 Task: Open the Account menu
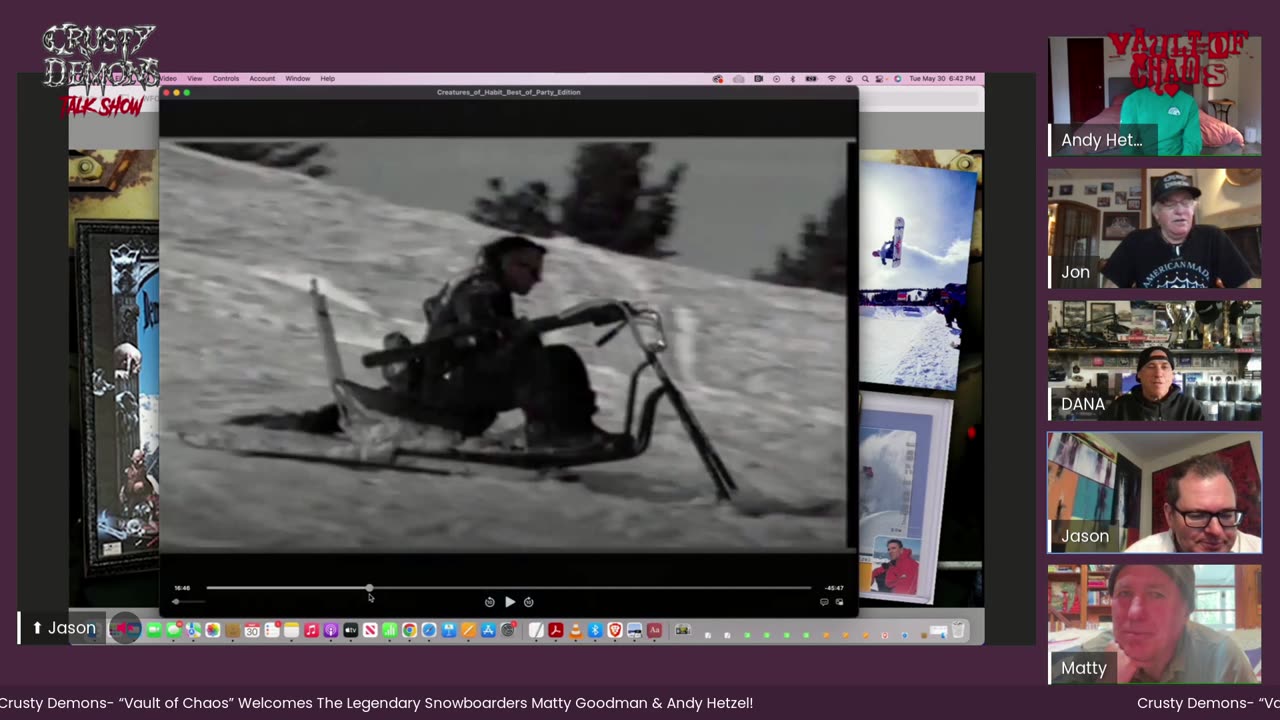tap(262, 78)
